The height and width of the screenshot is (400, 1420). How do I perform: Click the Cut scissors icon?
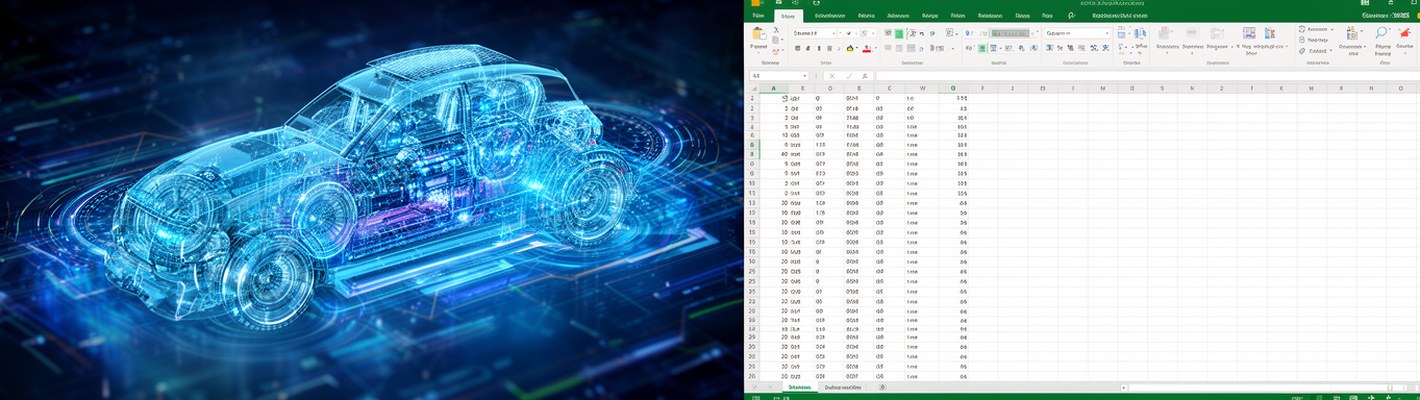click(777, 31)
